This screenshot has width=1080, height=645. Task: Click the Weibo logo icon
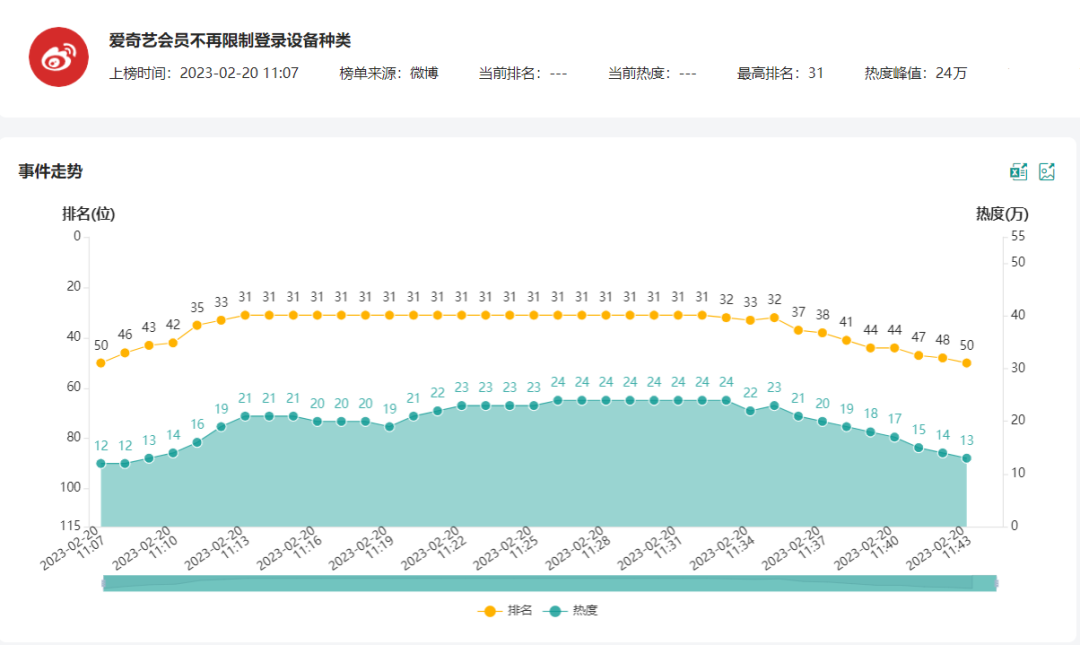click(x=59, y=57)
